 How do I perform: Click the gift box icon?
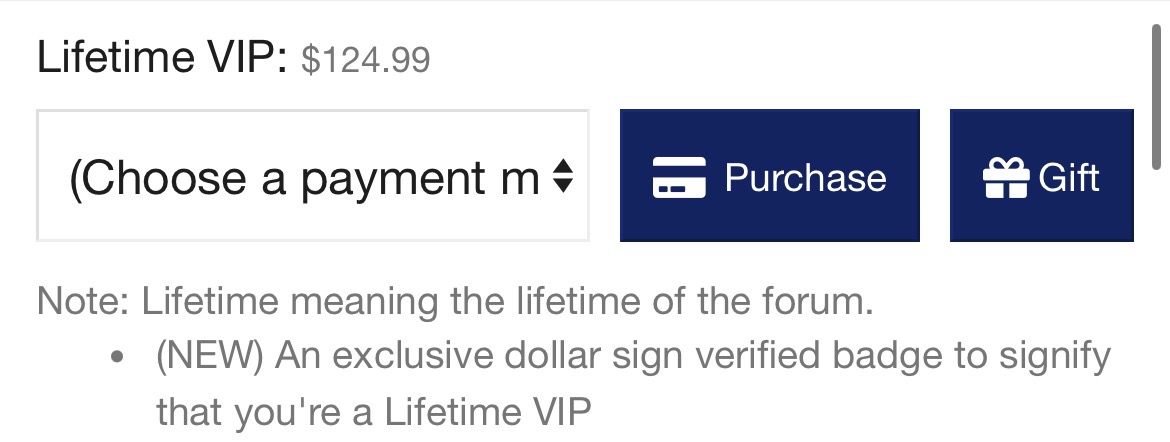pyautogui.click(x=1005, y=178)
